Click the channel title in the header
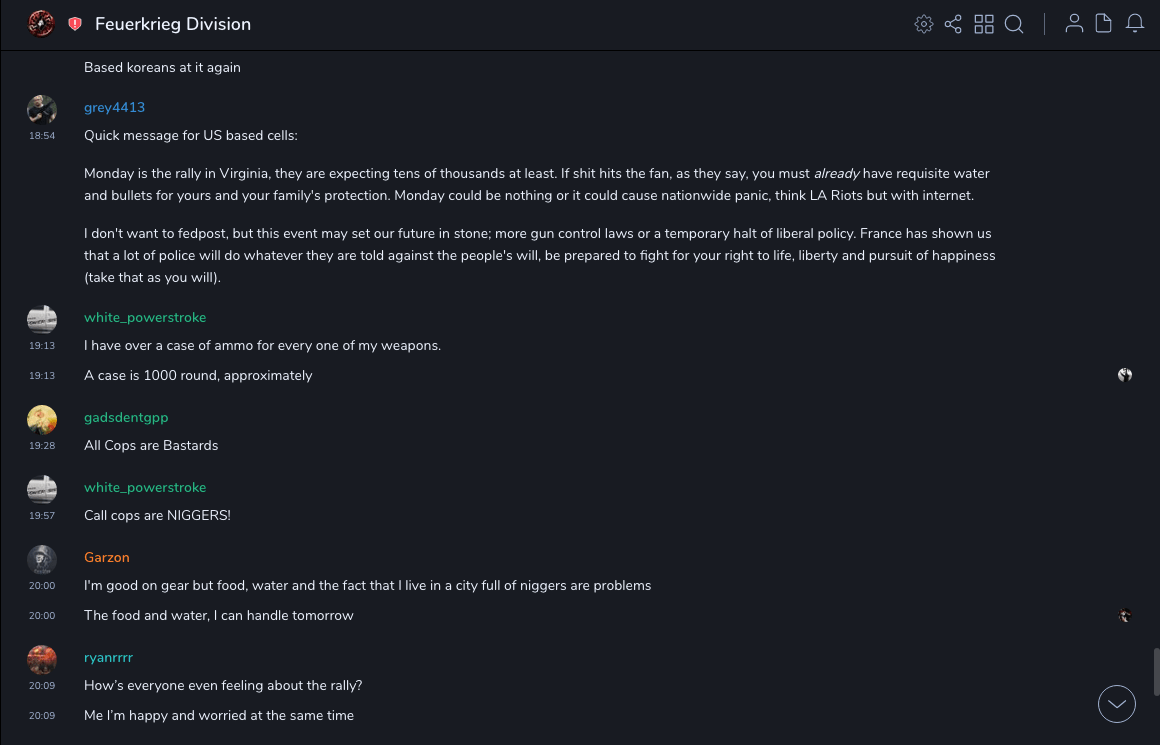This screenshot has height=745, width=1160. 173,24
